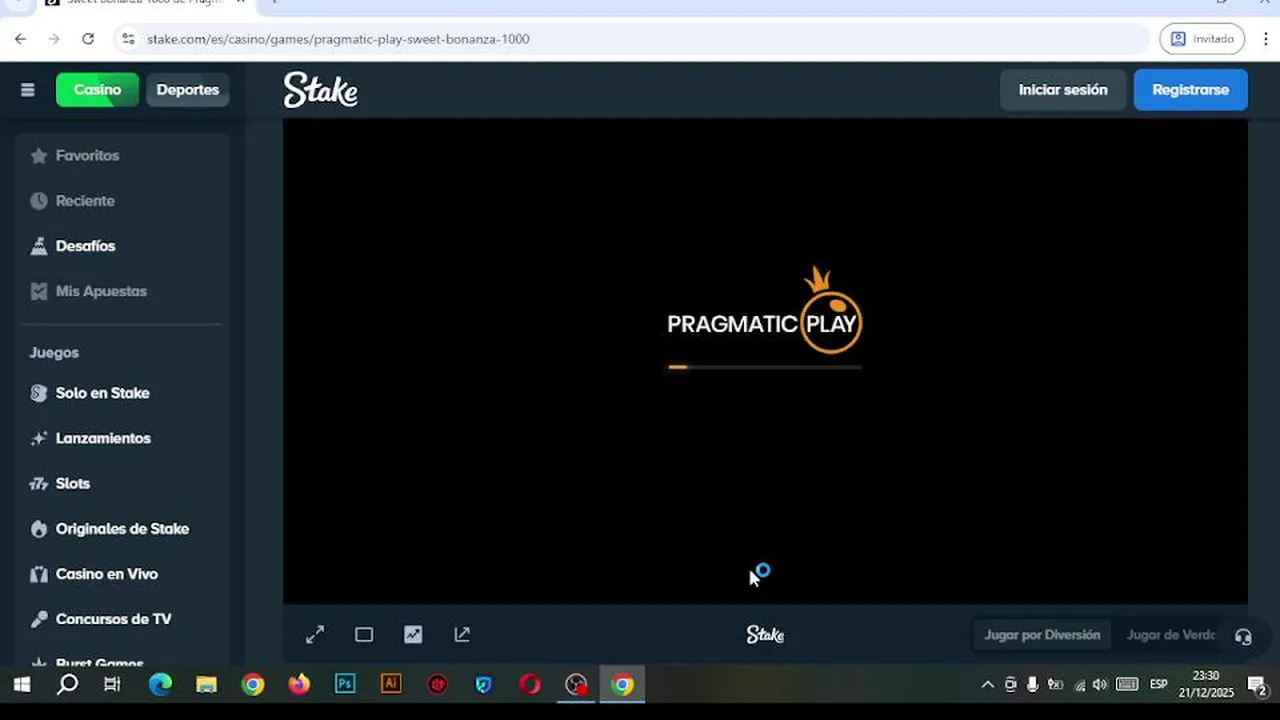Open the Invitado profile button
1280x720 pixels.
[1202, 39]
